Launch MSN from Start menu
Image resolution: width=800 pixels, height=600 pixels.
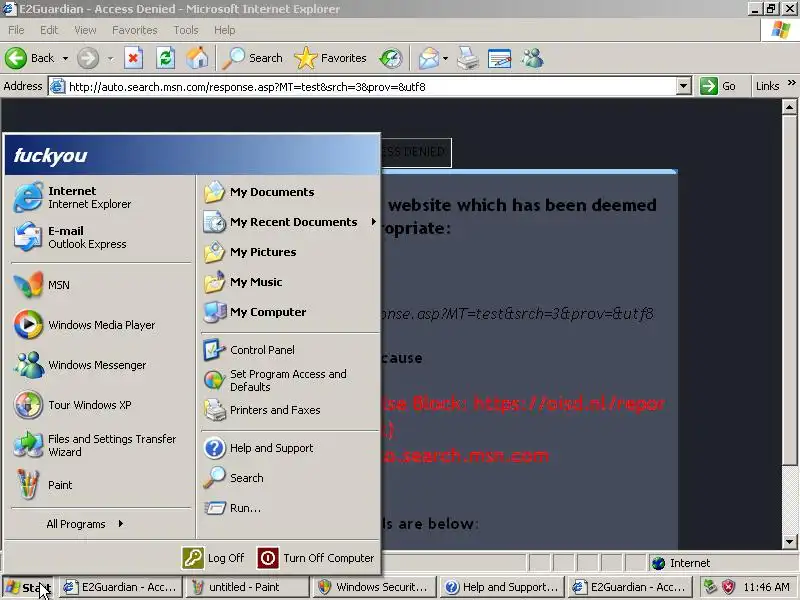pyautogui.click(x=101, y=285)
